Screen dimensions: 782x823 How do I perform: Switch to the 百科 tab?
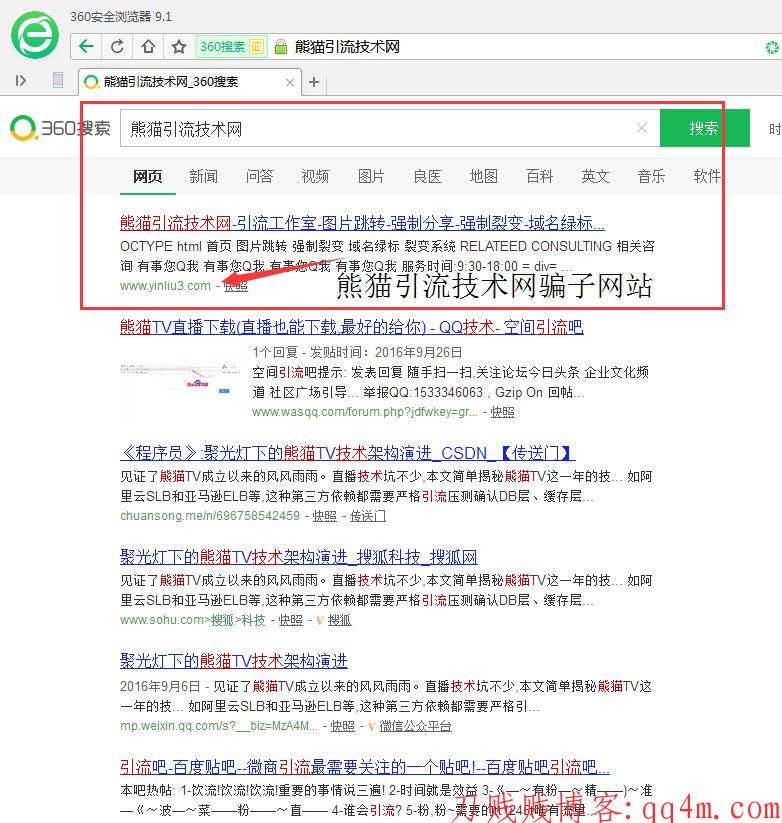click(x=540, y=176)
